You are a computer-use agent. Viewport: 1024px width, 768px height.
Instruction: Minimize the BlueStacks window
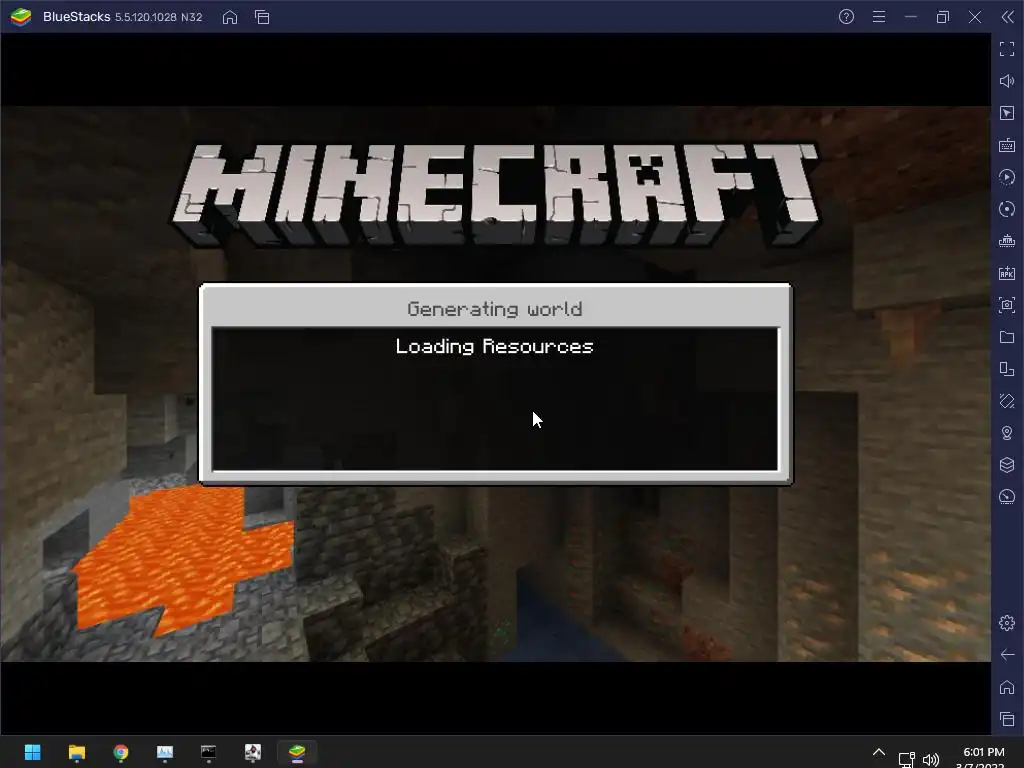910,17
